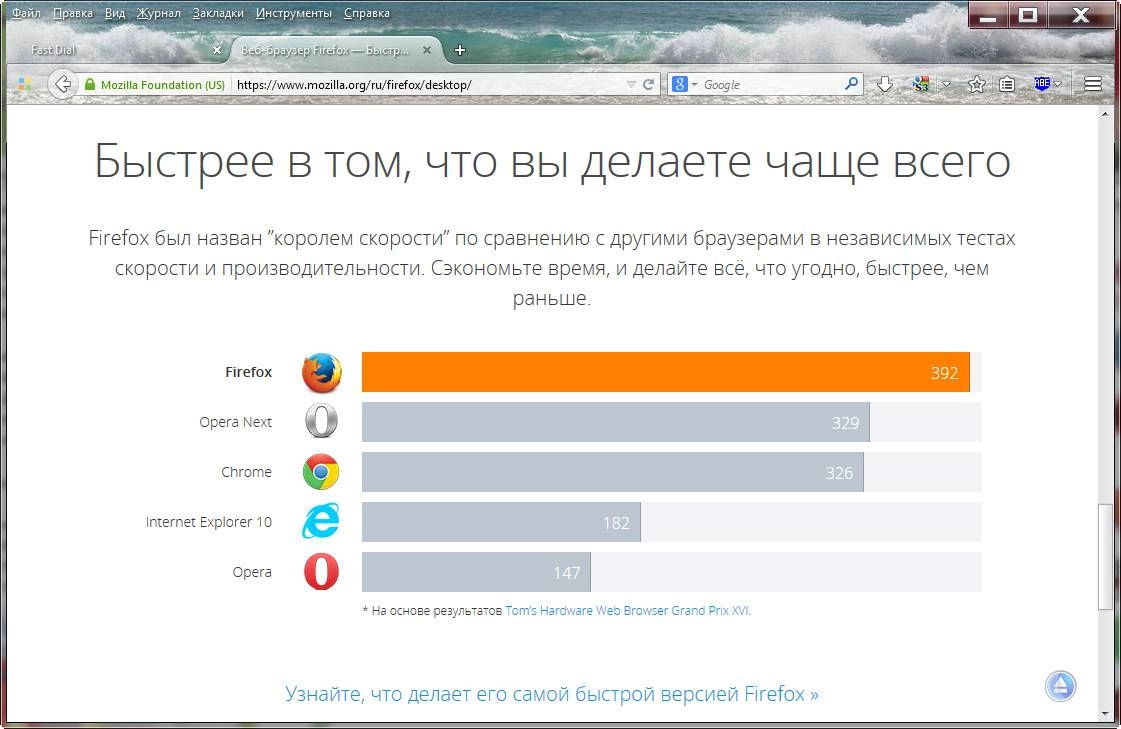
Task: Reload the page with the refresh icon
Action: pyautogui.click(x=648, y=84)
